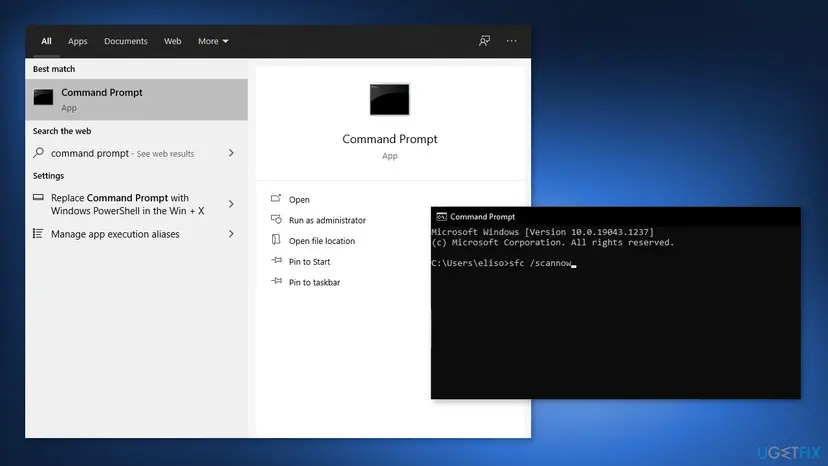Switch to the All search tab

coord(46,41)
